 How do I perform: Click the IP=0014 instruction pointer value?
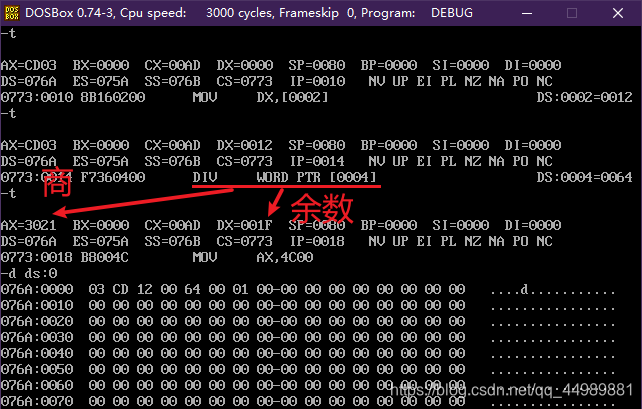point(317,161)
